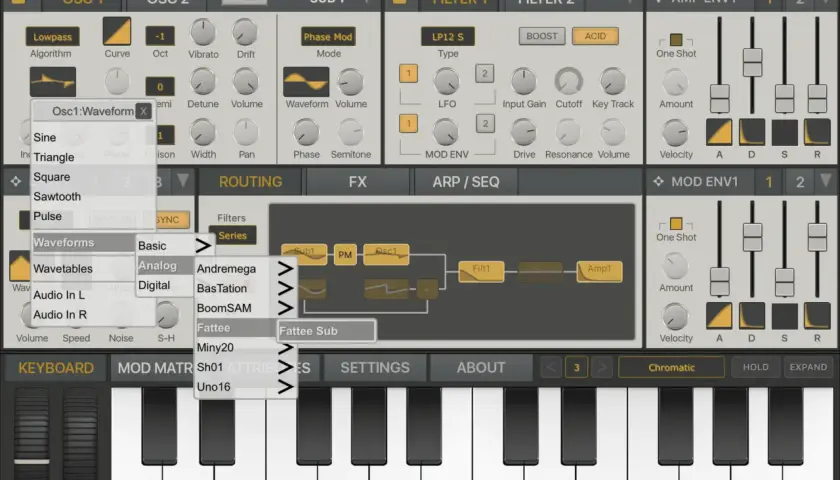Open the ABOUT tab
Viewport: 840px width, 480px height.
tap(481, 368)
